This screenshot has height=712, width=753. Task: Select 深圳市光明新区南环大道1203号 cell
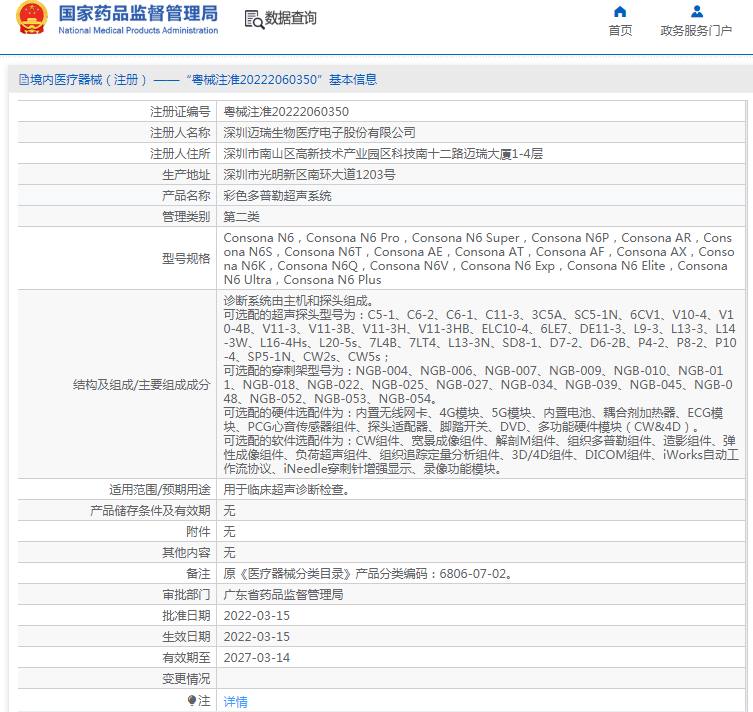[309, 175]
